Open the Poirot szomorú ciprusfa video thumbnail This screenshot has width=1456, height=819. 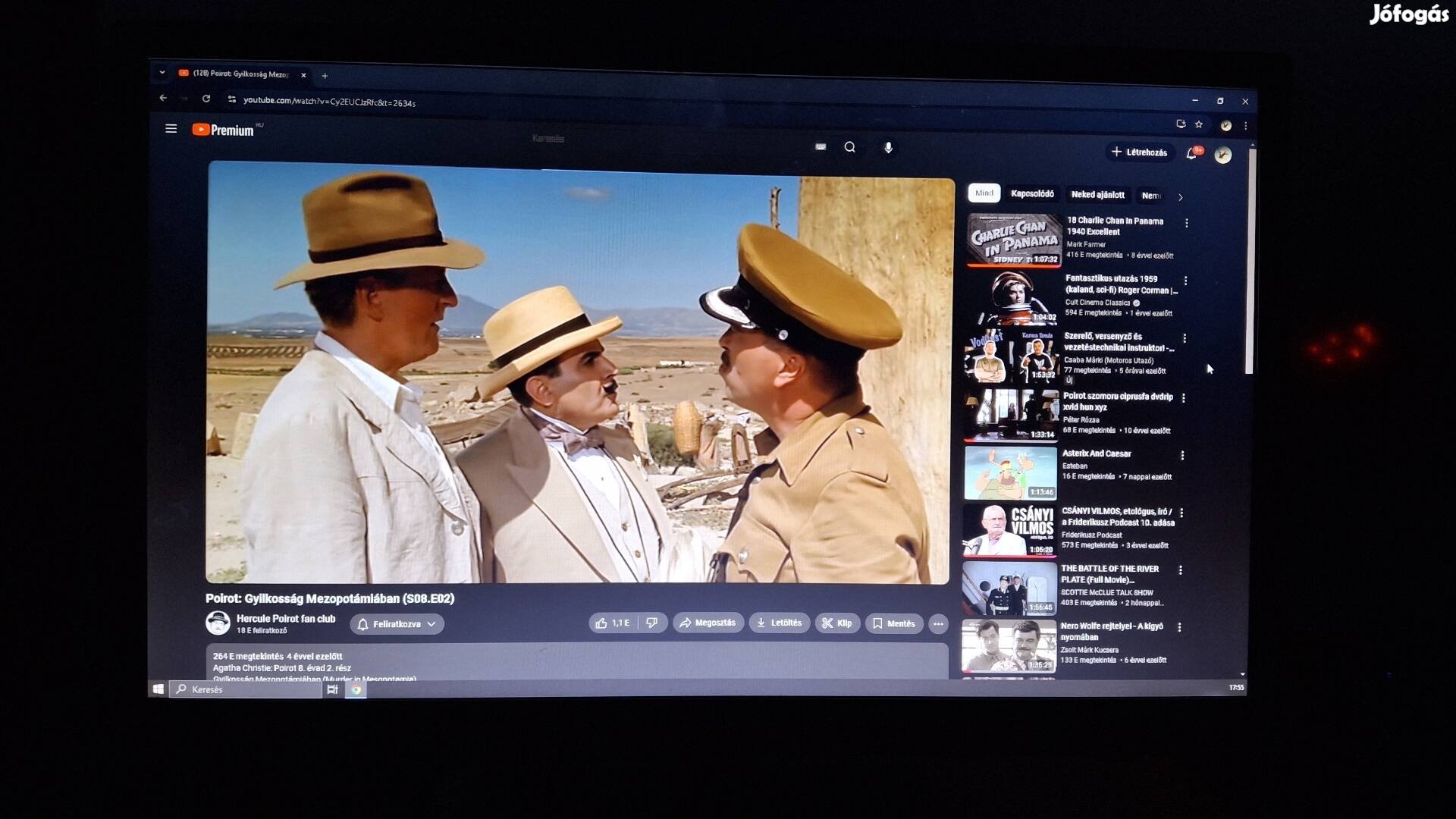[x=1012, y=415]
